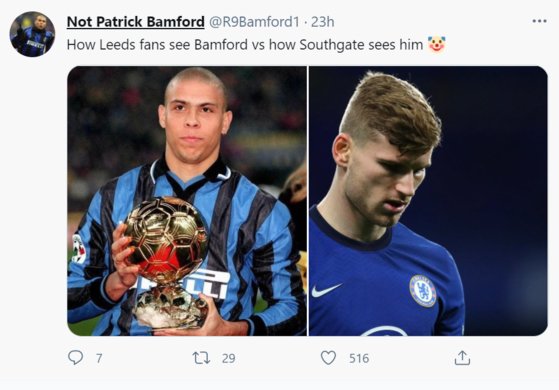Open the share upload icon

click(x=462, y=358)
